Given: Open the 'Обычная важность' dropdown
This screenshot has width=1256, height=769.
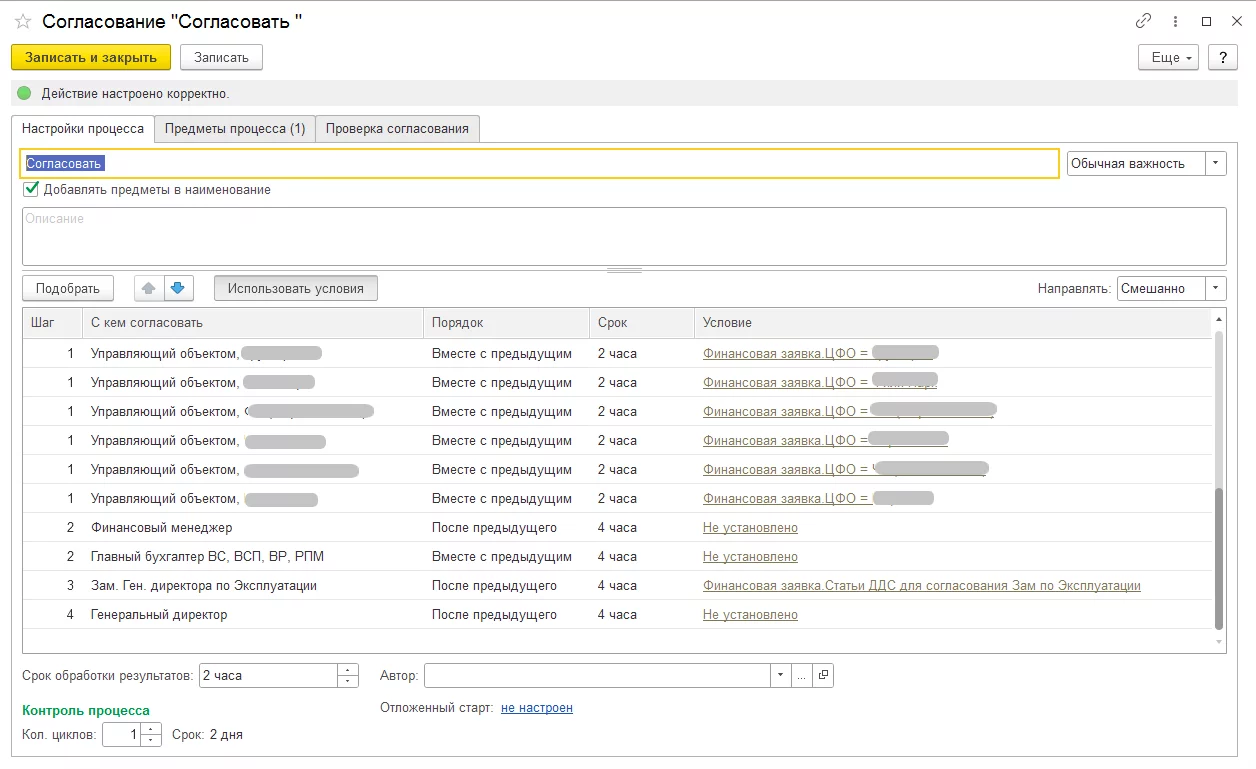Looking at the screenshot, I should pyautogui.click(x=1215, y=163).
